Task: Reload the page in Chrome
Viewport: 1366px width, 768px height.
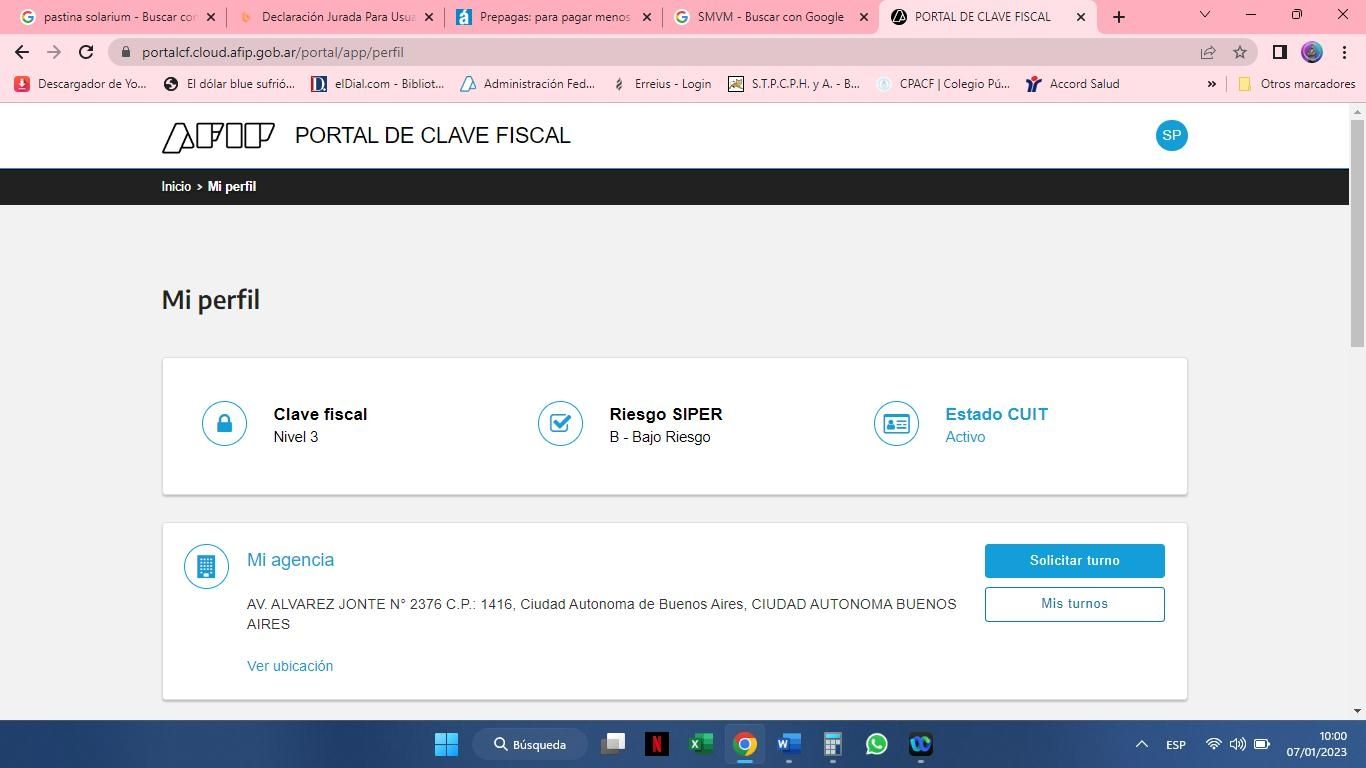Action: (x=86, y=52)
